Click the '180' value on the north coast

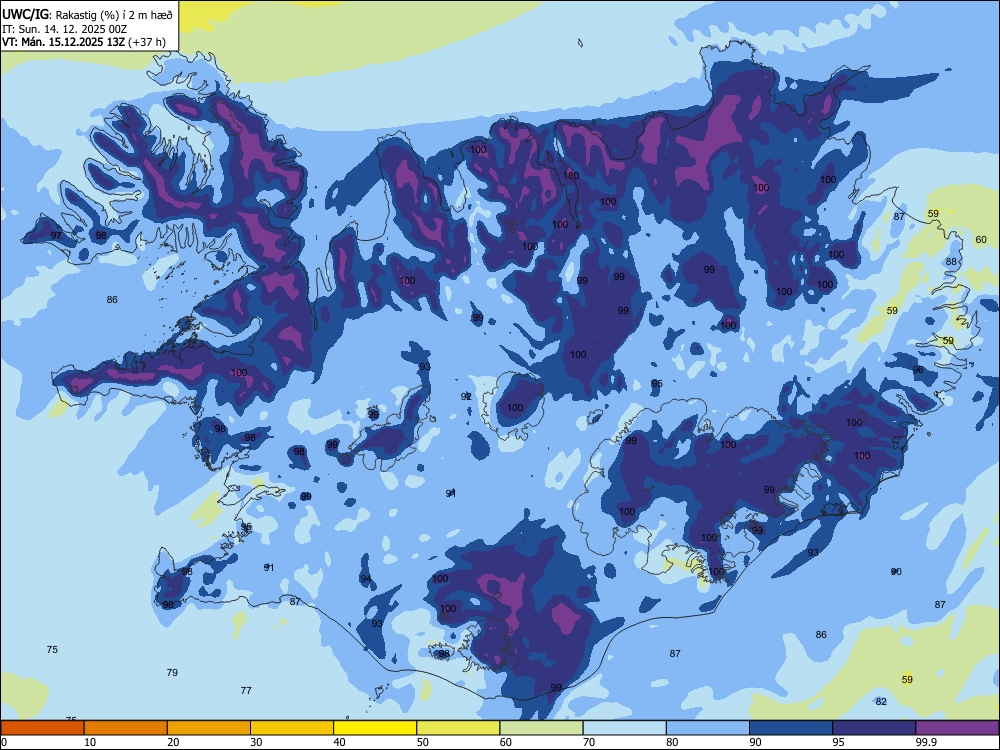tap(571, 175)
